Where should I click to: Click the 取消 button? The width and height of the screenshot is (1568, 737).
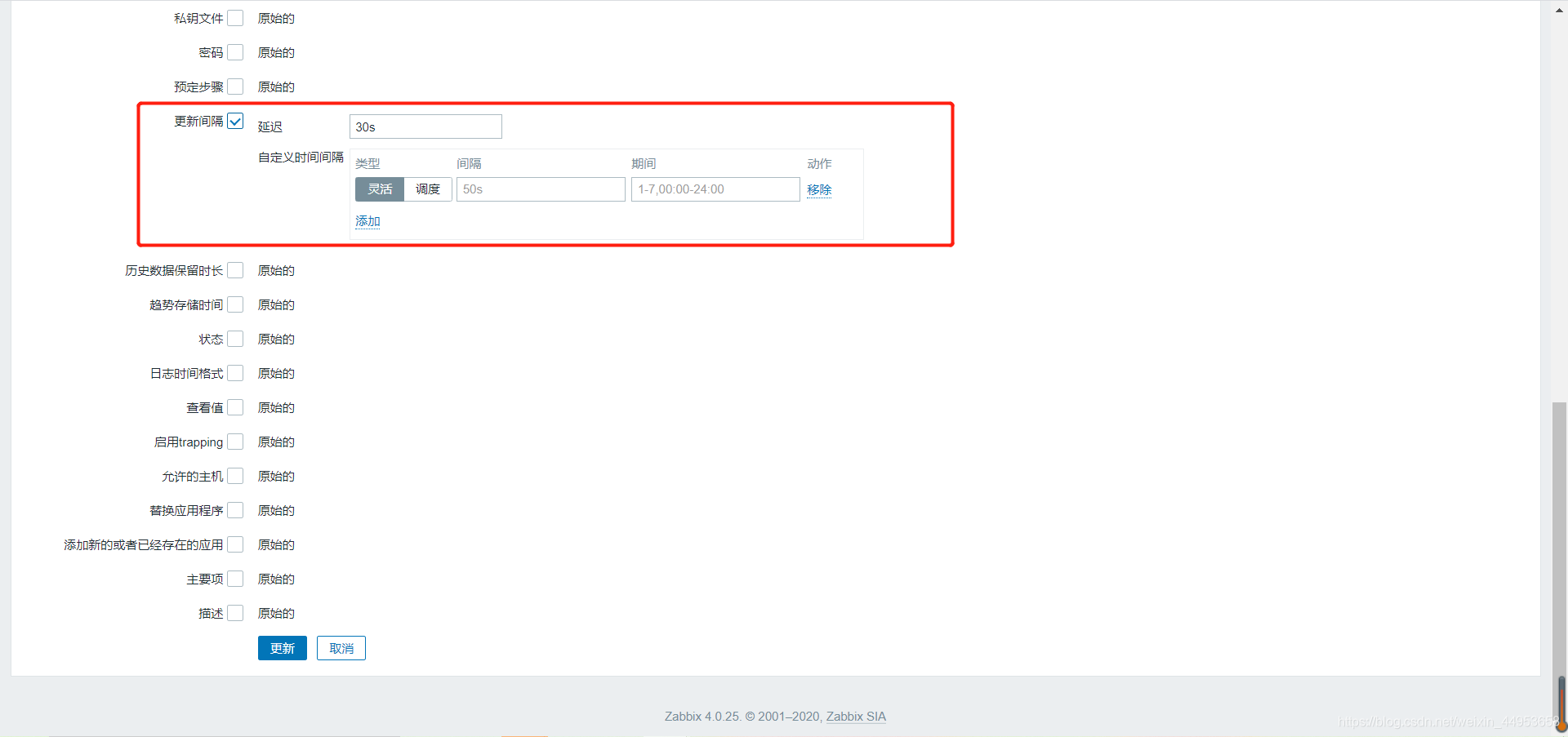point(341,648)
